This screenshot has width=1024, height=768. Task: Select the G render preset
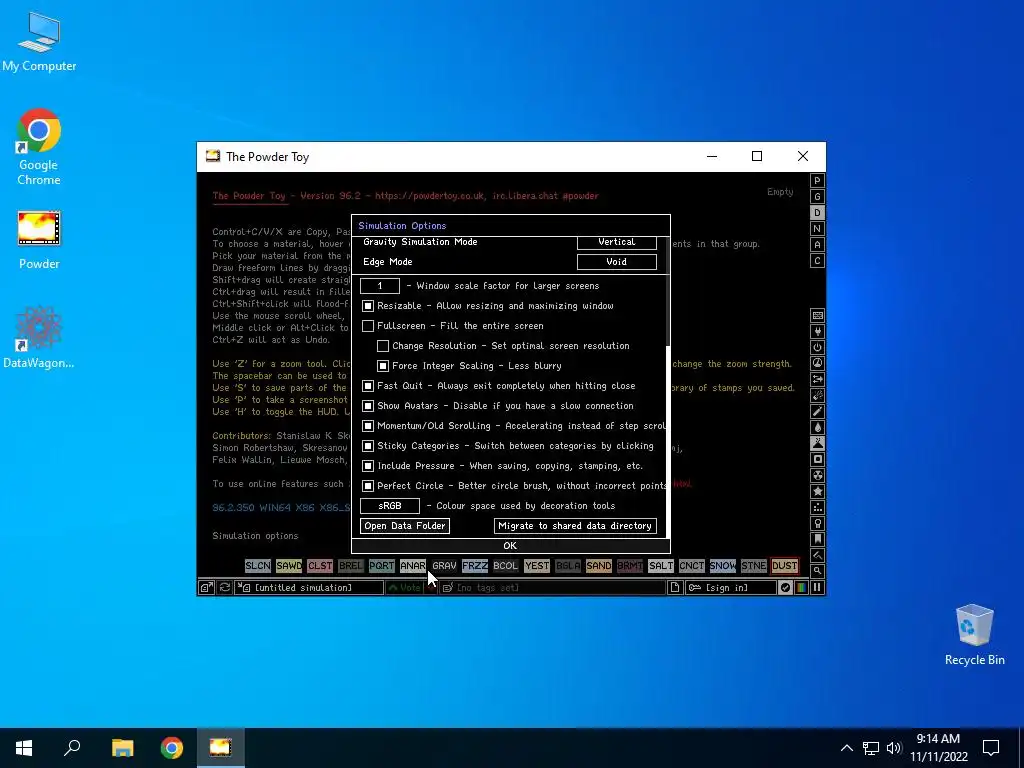pyautogui.click(x=817, y=197)
